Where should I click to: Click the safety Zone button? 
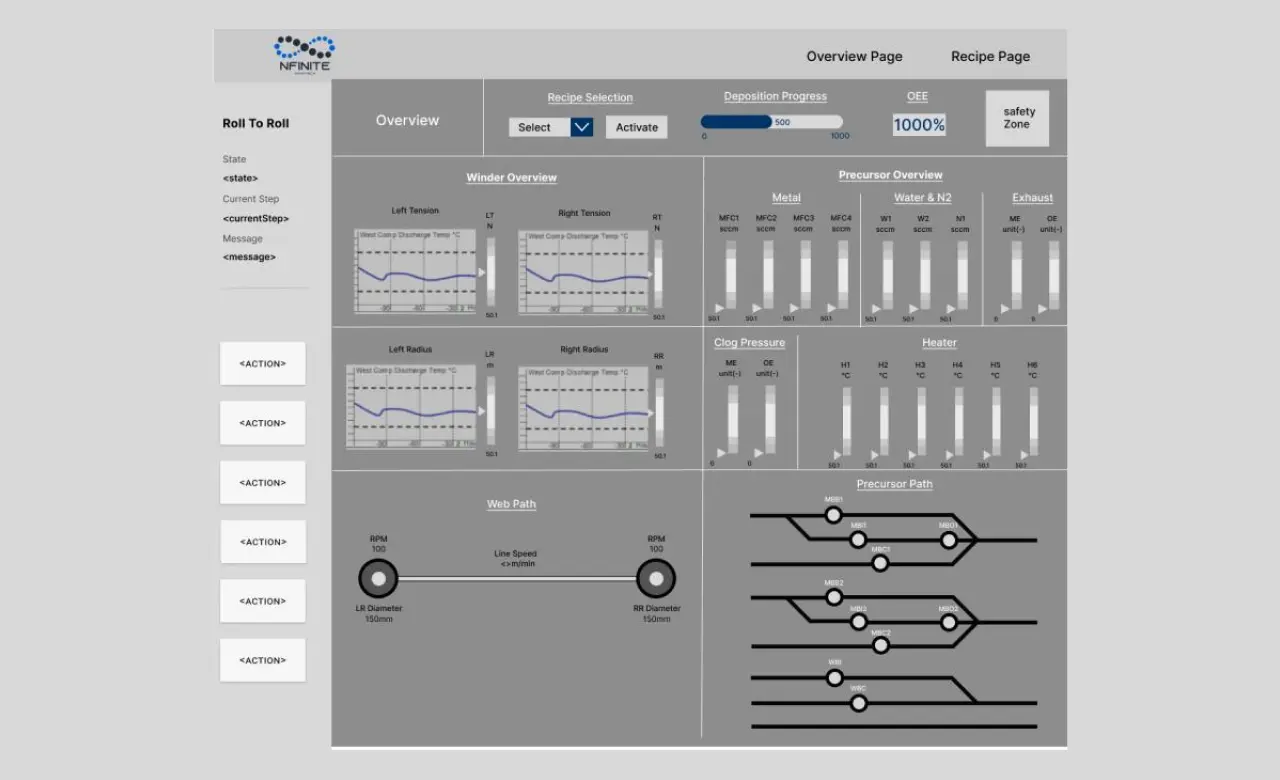(x=1018, y=119)
